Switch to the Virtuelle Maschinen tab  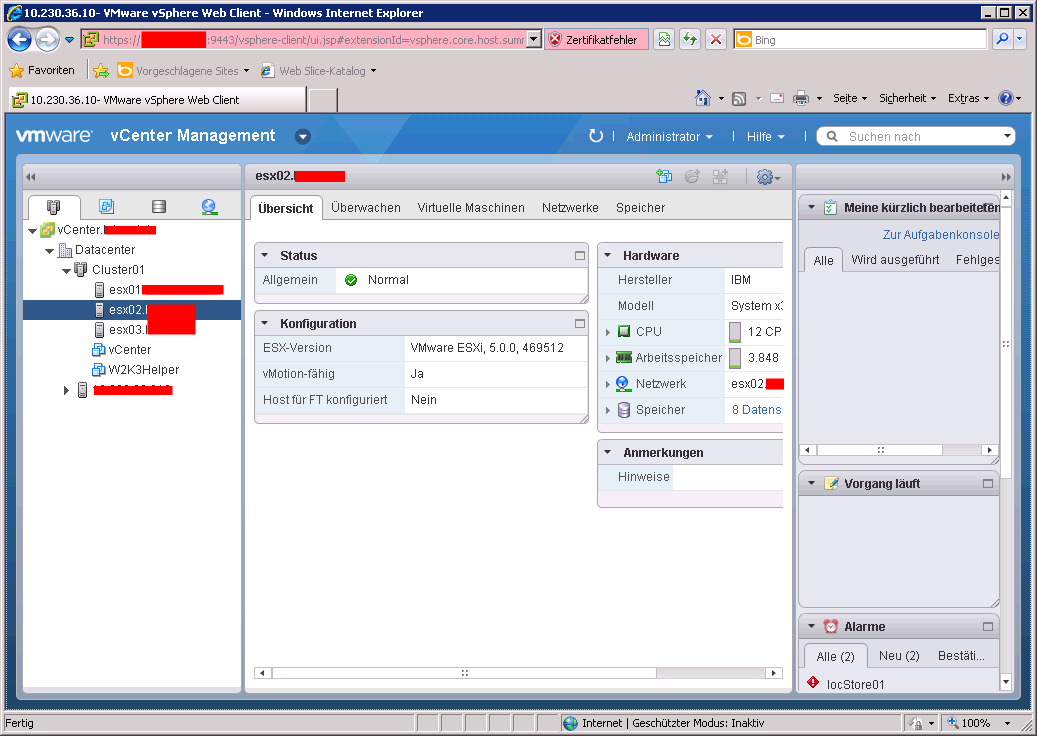(x=471, y=208)
